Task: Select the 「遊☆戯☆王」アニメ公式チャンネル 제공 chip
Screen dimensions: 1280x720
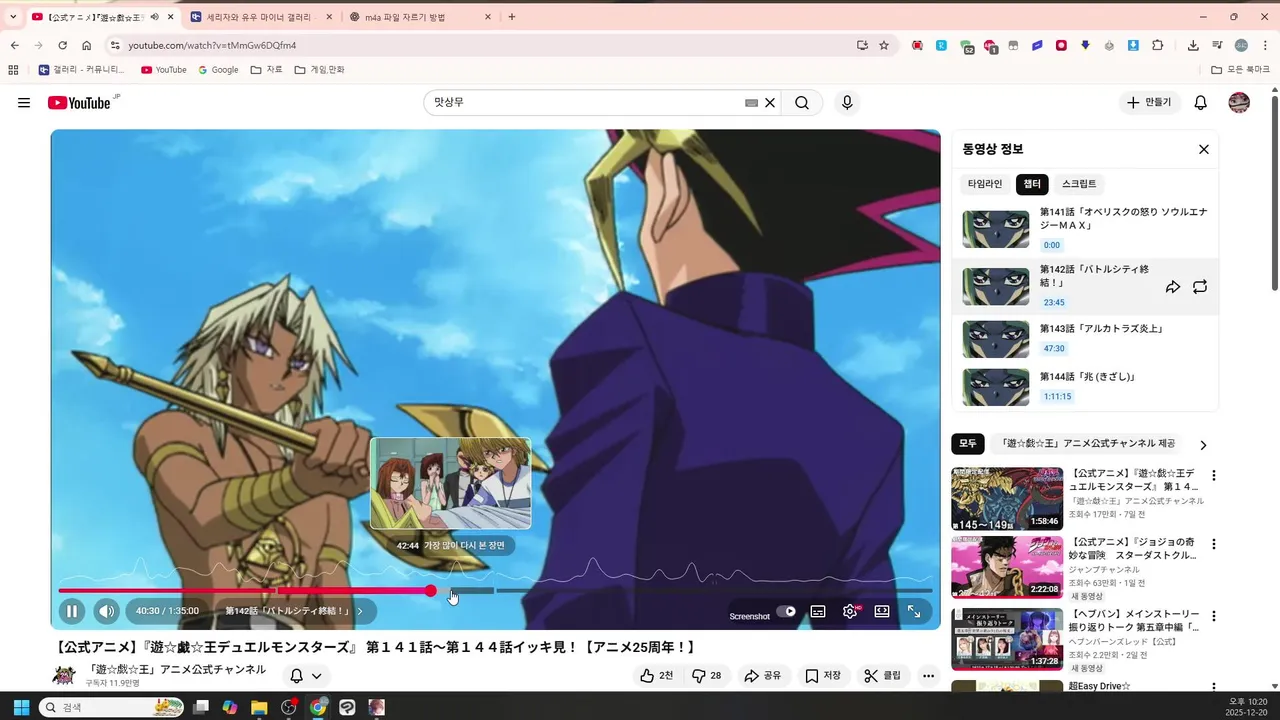Action: [1087, 443]
